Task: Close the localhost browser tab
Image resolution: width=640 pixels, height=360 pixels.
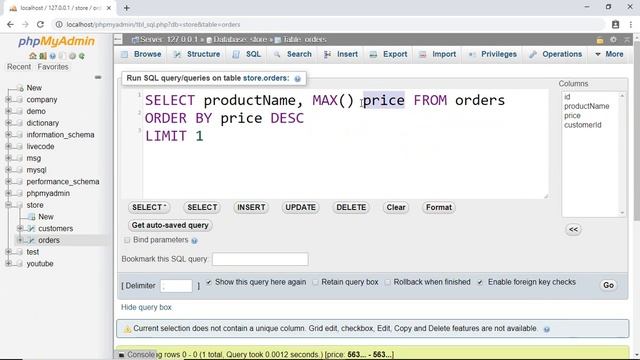Action: click(x=109, y=8)
